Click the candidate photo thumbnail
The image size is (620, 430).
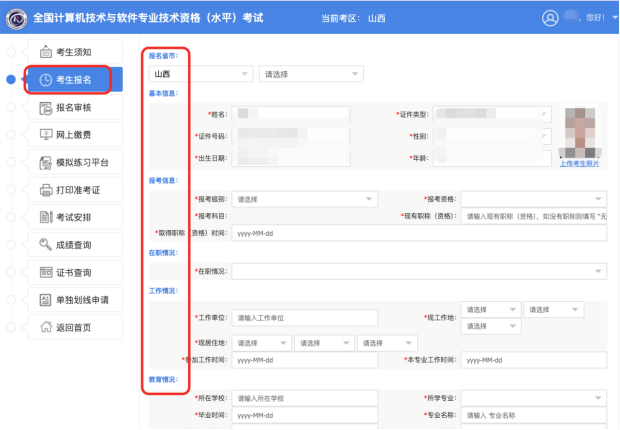click(580, 133)
